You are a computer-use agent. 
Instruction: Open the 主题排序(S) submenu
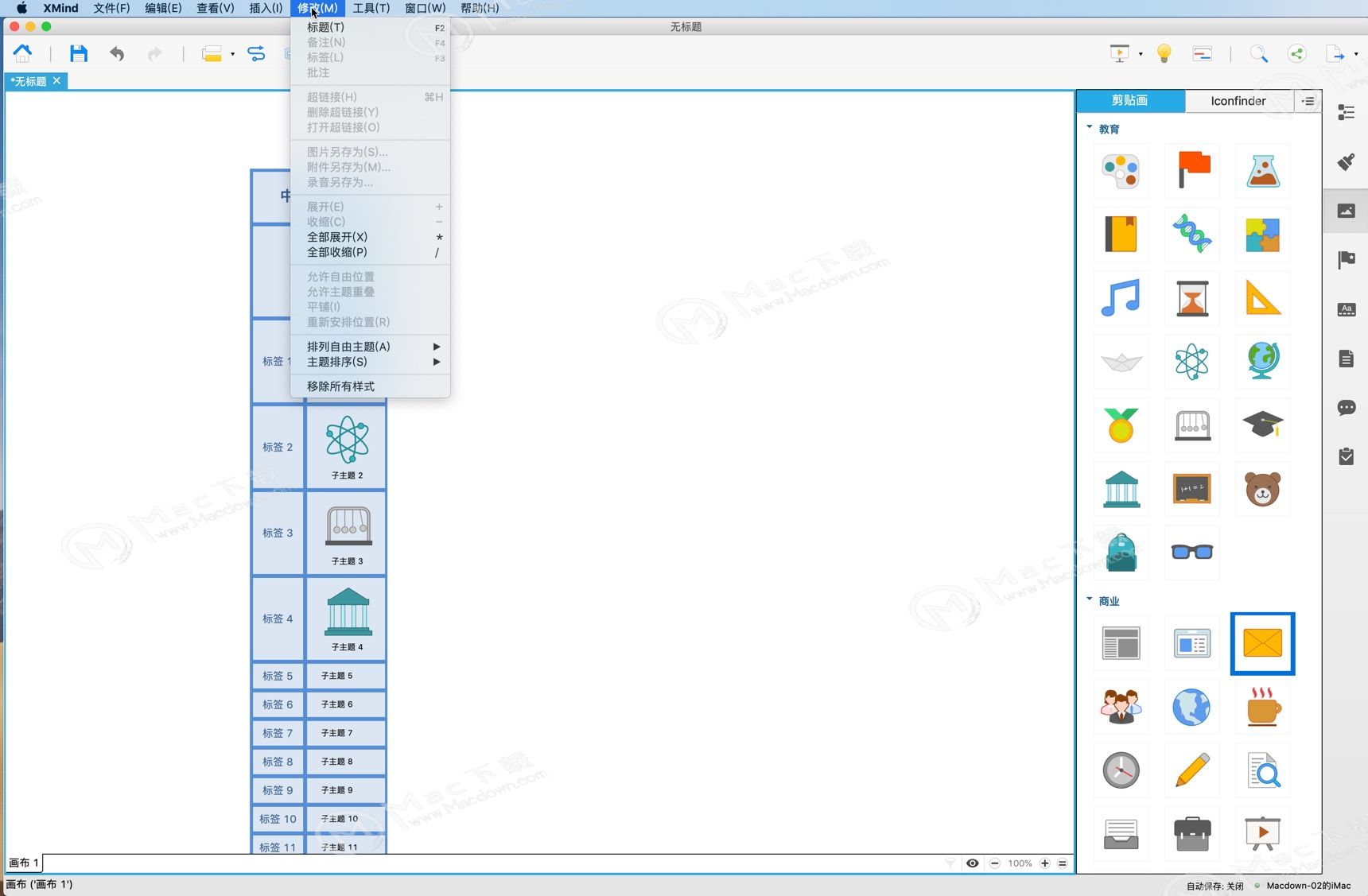[371, 362]
